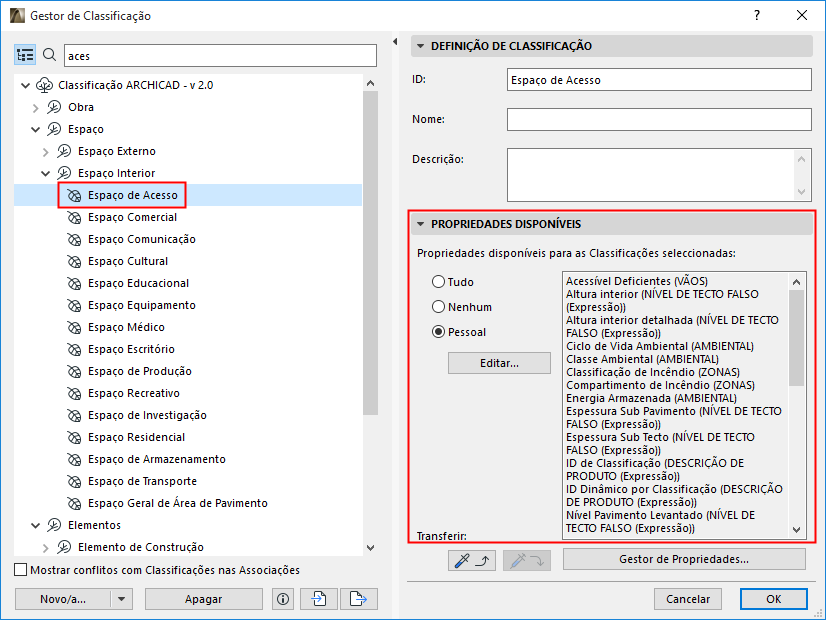Click Classe Ambiental (AMBIENTAL) in list
826x620 pixels.
click(642, 359)
